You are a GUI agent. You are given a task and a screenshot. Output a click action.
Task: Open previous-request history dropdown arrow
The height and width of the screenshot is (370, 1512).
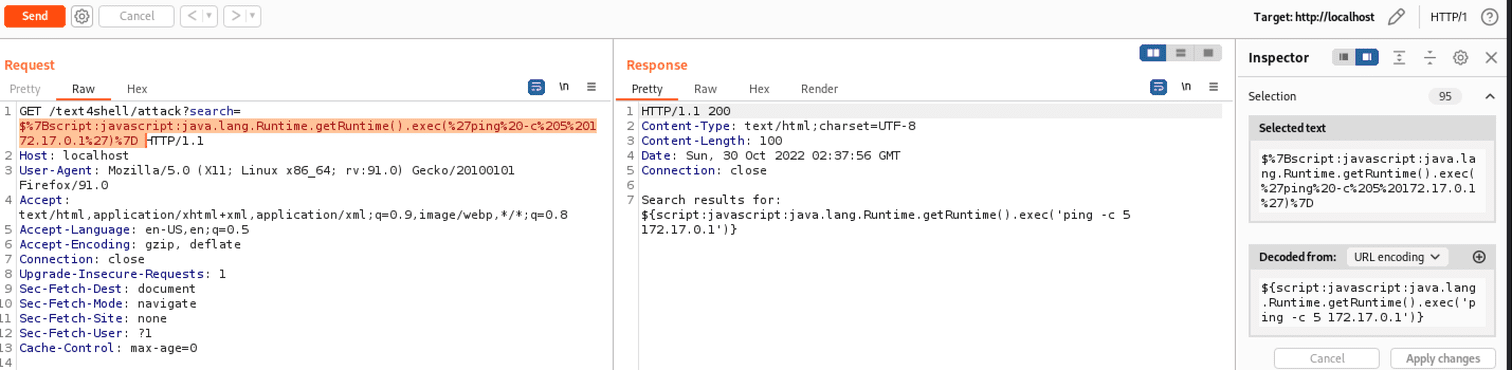(x=209, y=16)
